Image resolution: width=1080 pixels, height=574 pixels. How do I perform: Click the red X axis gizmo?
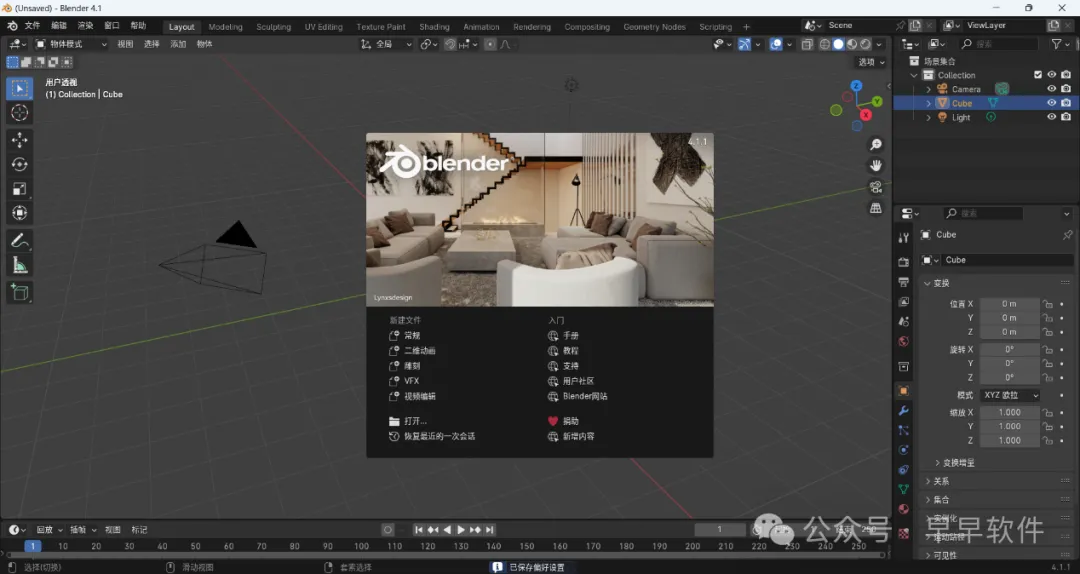tap(866, 115)
